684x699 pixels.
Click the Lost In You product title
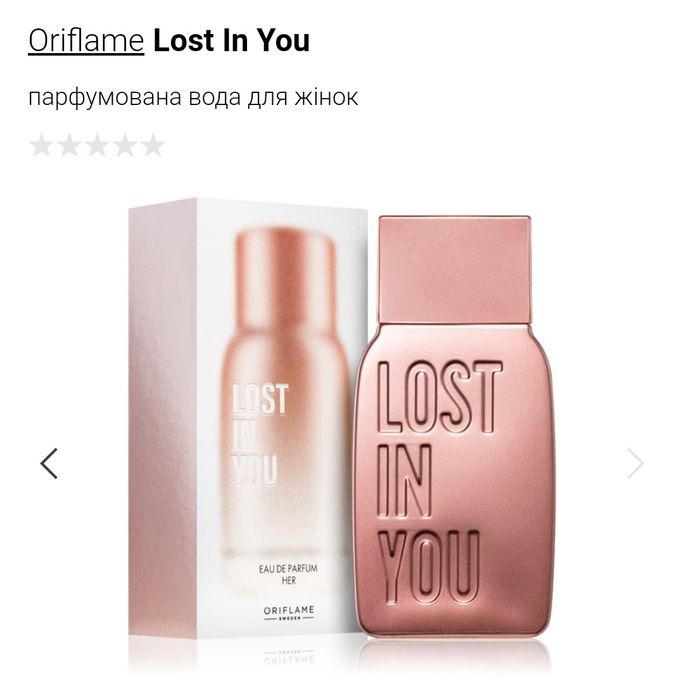[231, 41]
